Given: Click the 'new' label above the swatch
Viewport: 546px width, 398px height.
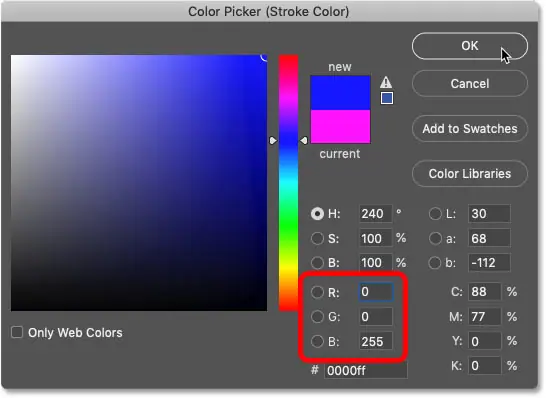Looking at the screenshot, I should (x=340, y=67).
